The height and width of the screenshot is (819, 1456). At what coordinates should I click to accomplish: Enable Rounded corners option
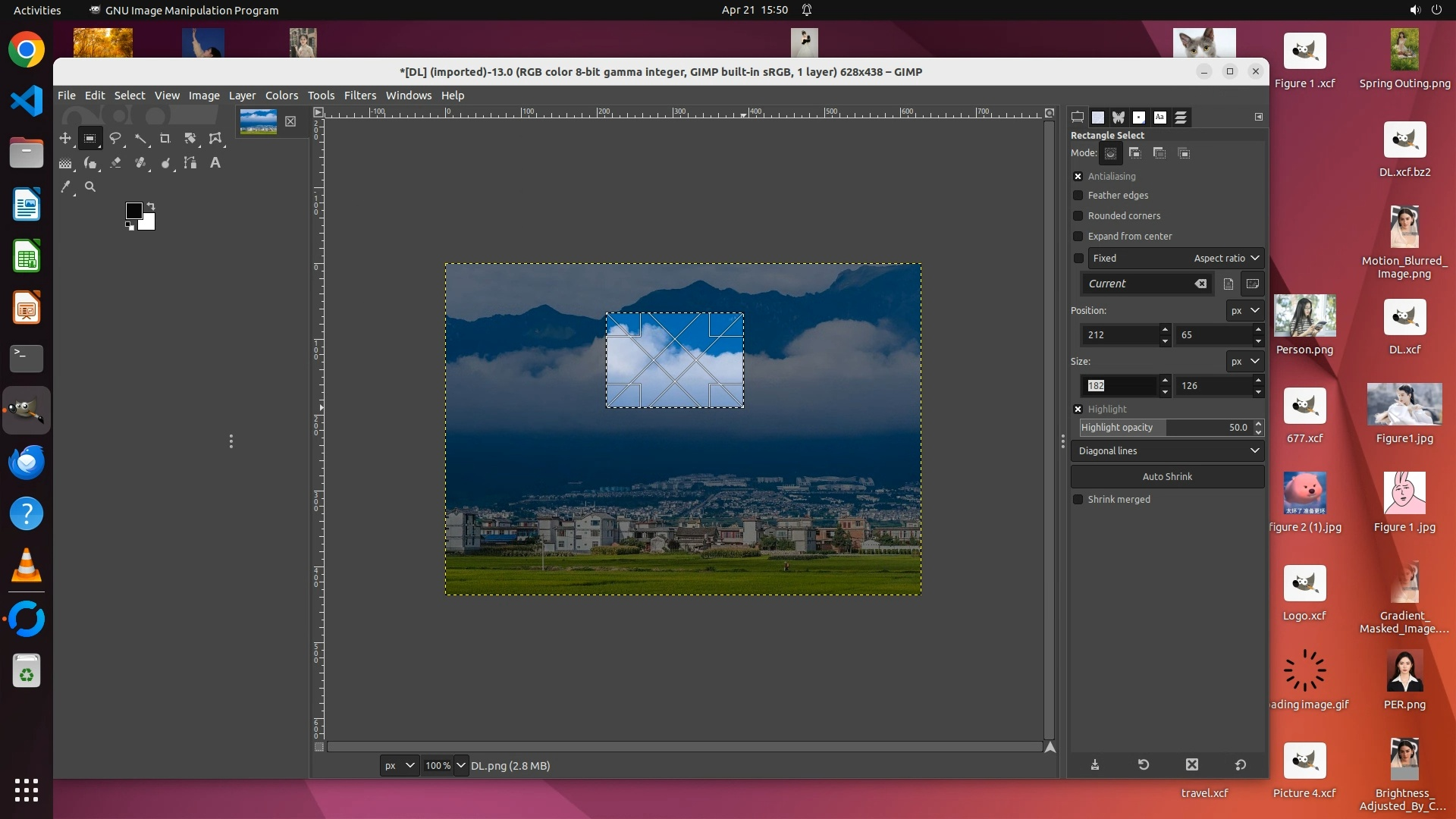pyautogui.click(x=1078, y=216)
